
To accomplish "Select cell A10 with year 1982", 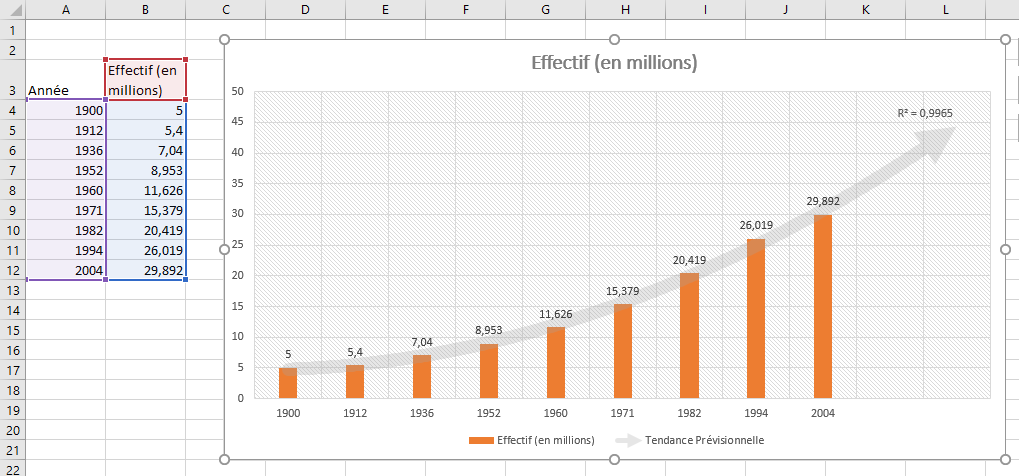I will pyautogui.click(x=66, y=230).
